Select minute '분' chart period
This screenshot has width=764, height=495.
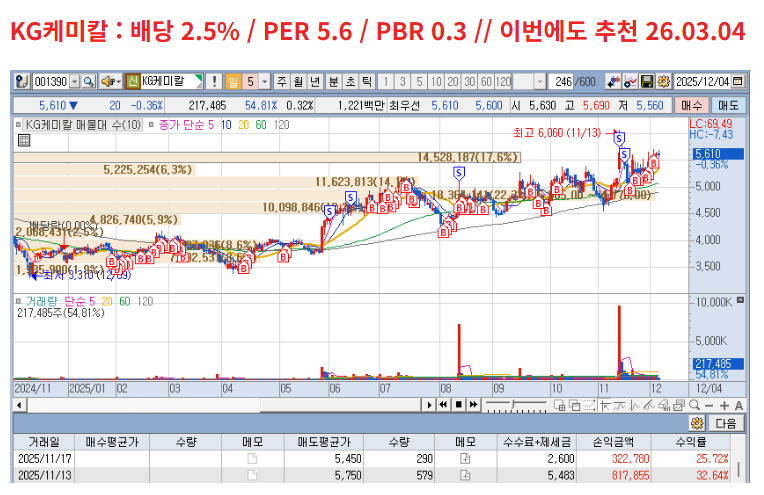333,81
